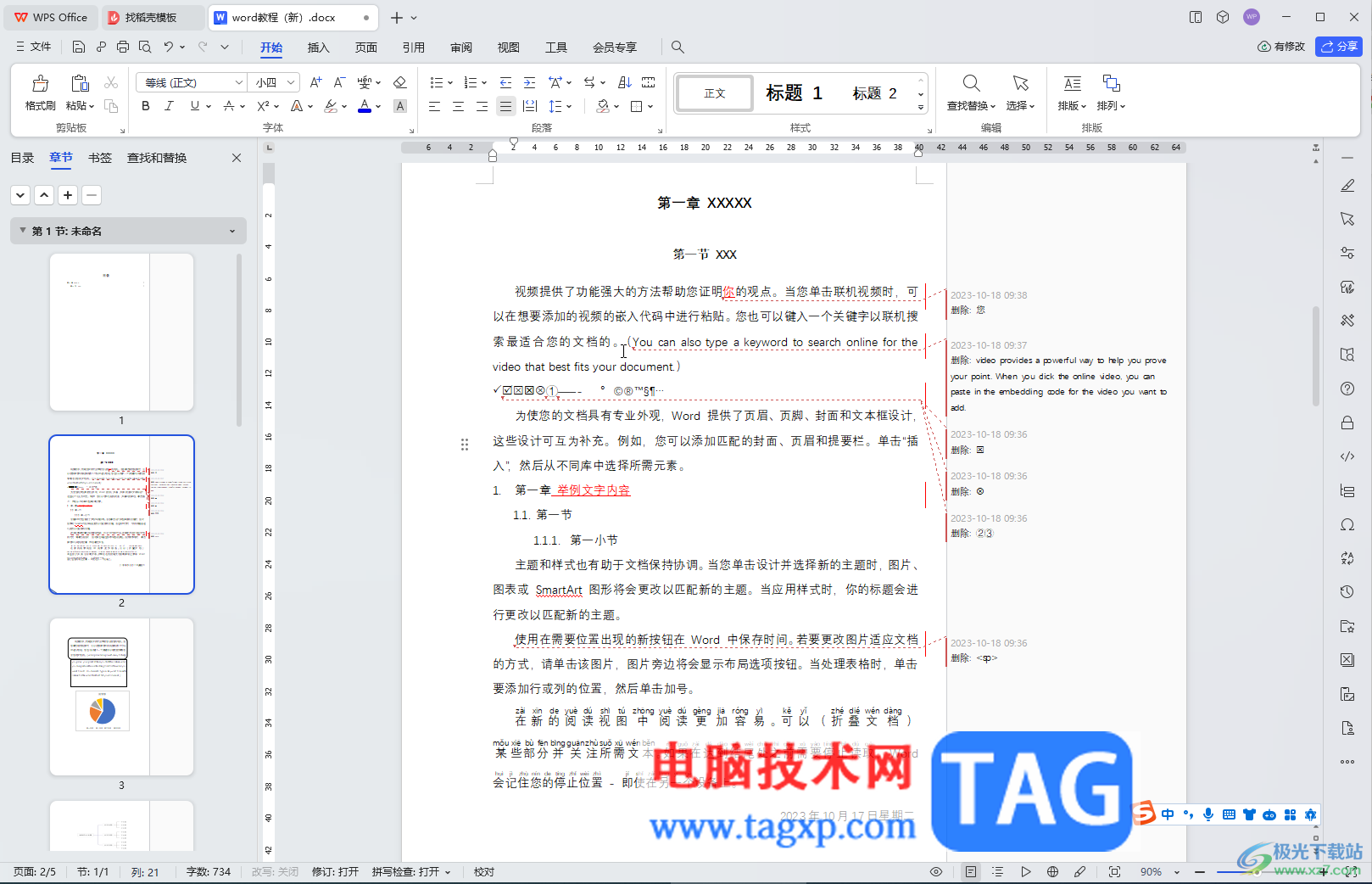Switch to the 插入 ribbon tab
This screenshot has width=1372, height=884.
coord(319,48)
